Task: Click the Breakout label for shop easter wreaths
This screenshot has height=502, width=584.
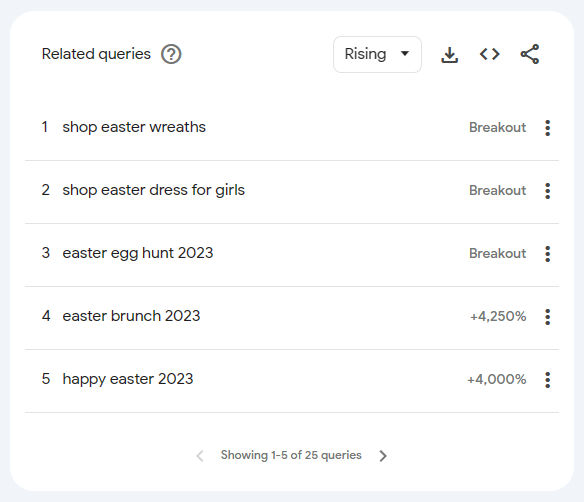Action: tap(498, 128)
